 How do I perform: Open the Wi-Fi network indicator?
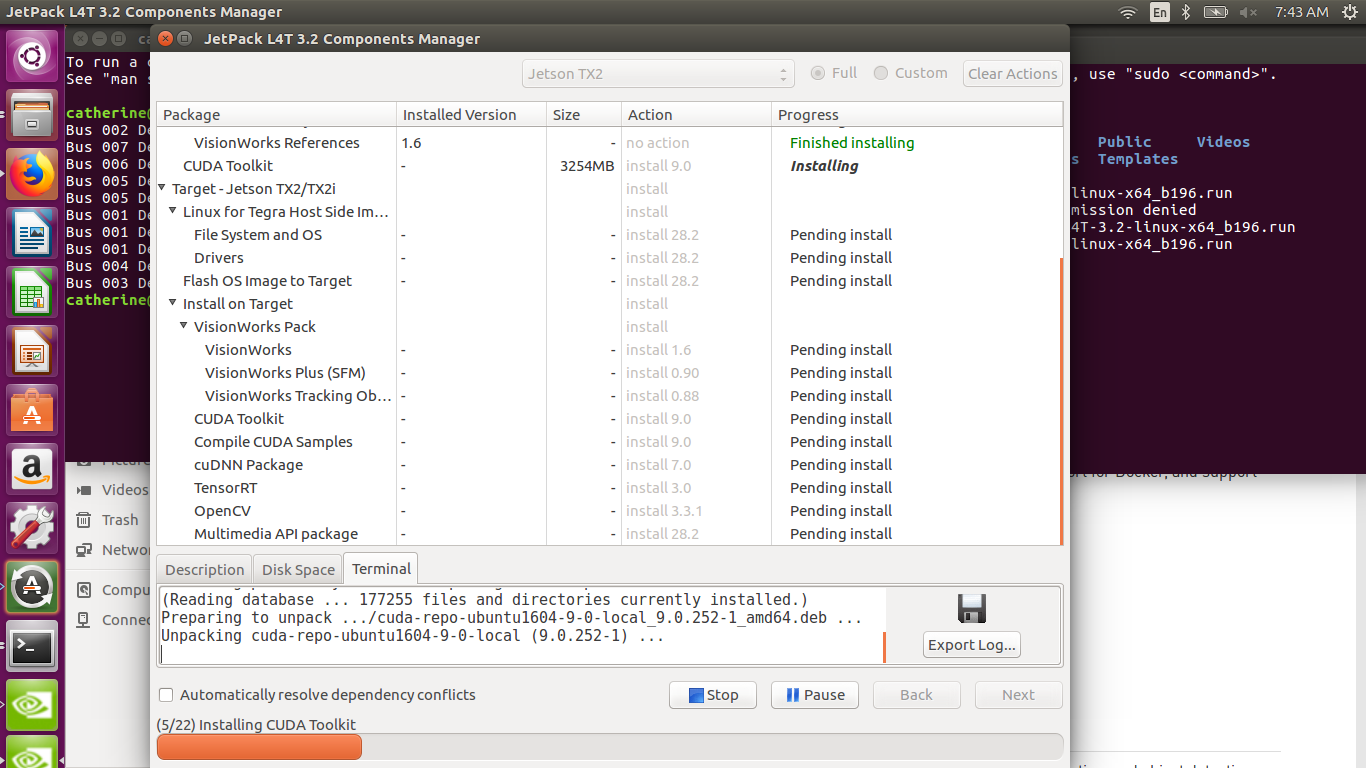(1128, 12)
